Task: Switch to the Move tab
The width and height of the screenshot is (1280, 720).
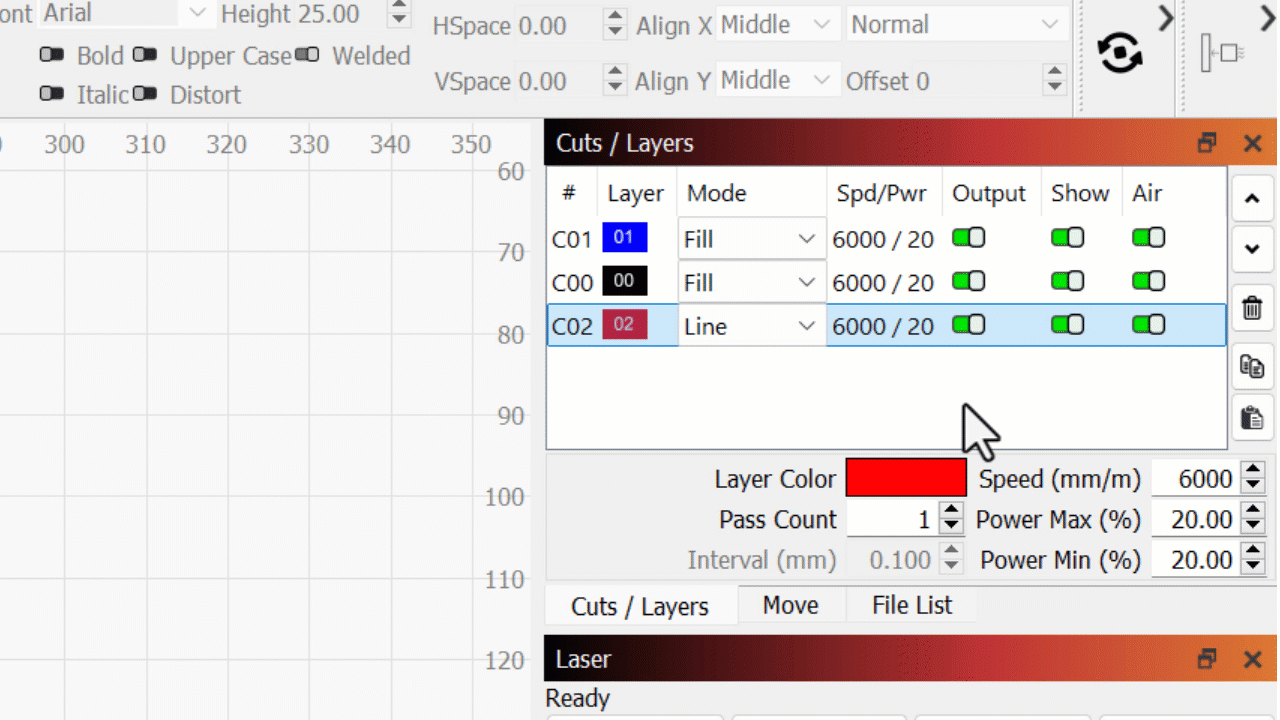Action: point(790,605)
